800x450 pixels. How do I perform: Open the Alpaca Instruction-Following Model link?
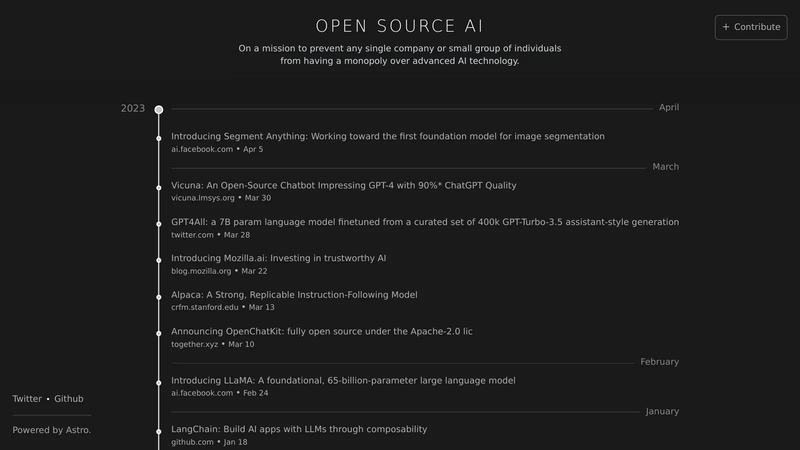(x=294, y=295)
